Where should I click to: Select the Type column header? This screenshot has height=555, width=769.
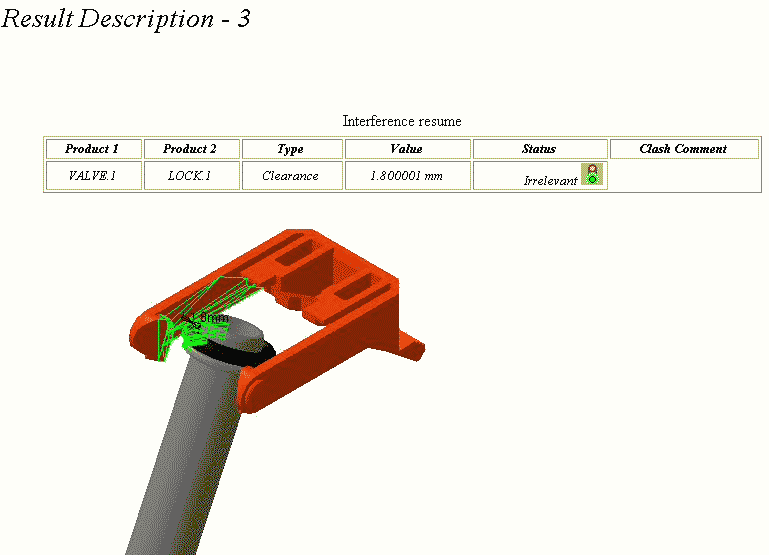290,149
